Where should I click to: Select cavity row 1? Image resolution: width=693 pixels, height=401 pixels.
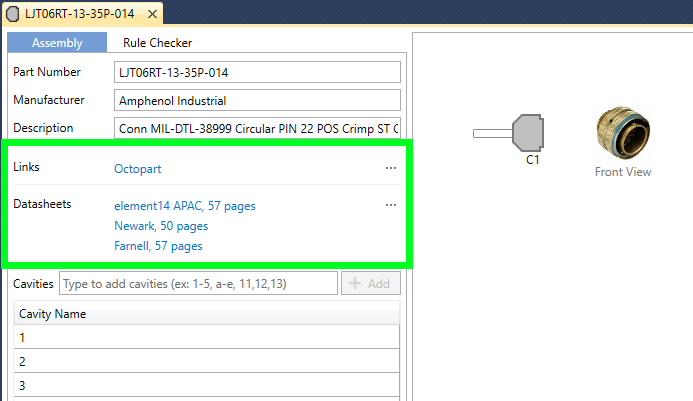[x=207, y=337]
